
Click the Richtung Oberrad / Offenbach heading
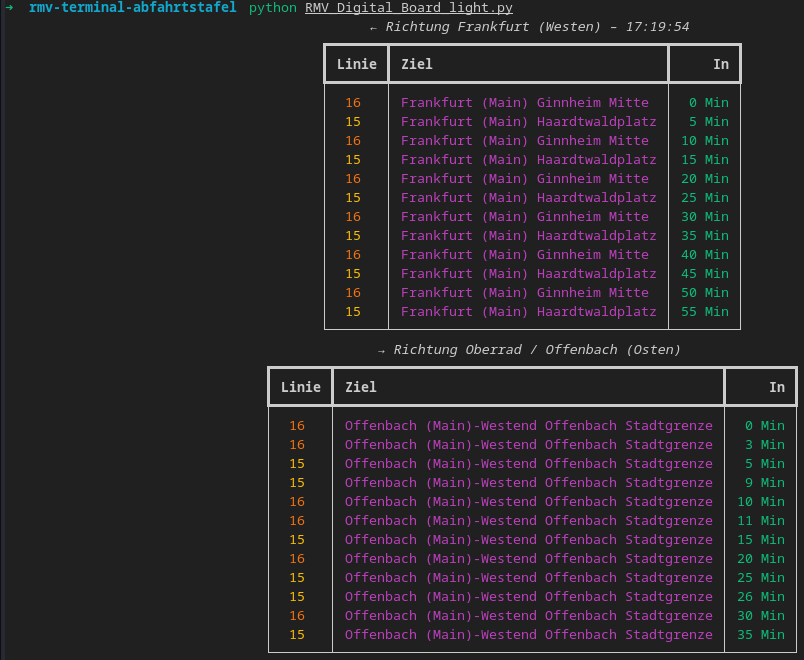coord(530,350)
